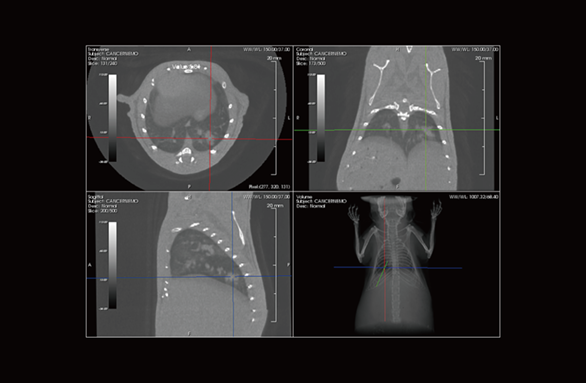Click the Coronal view grayscale color bar
The height and width of the screenshot is (383, 586).
(x=321, y=118)
